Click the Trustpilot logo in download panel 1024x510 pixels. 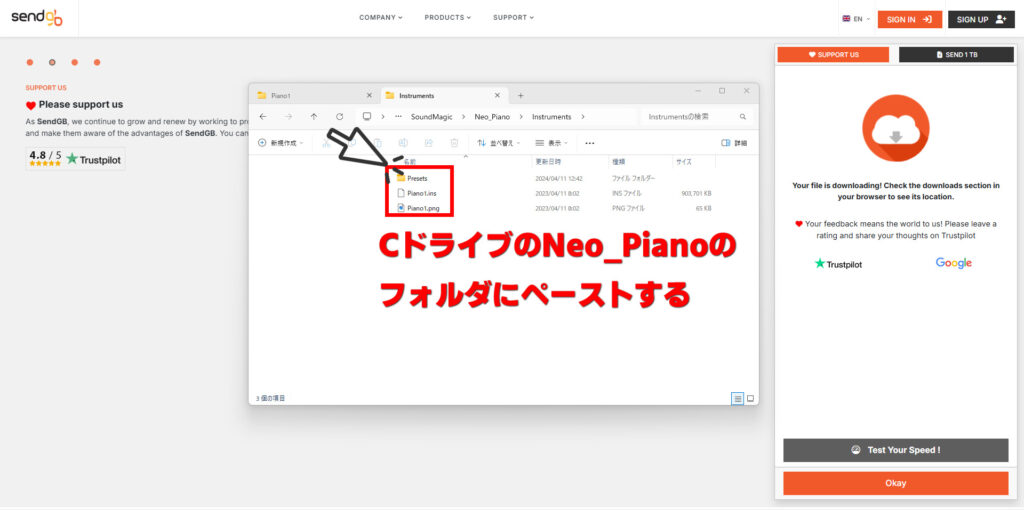838,264
